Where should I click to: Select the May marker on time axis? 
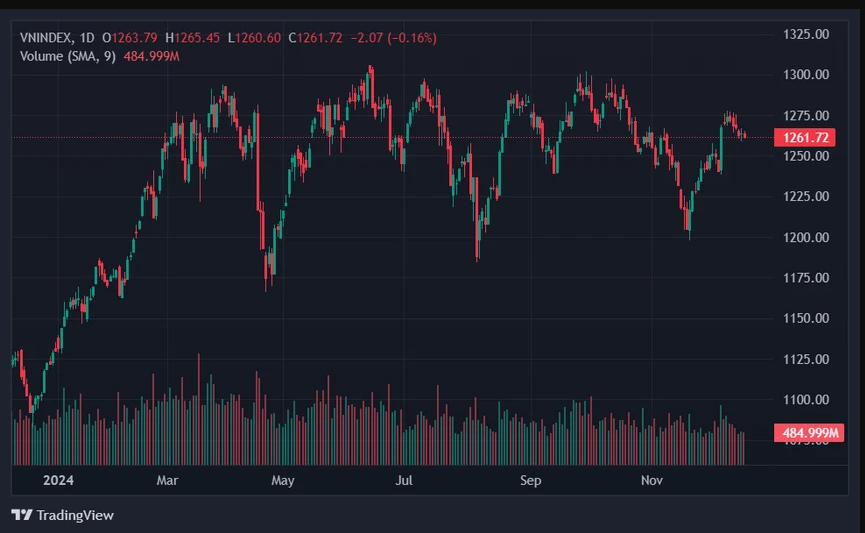pyautogui.click(x=282, y=481)
